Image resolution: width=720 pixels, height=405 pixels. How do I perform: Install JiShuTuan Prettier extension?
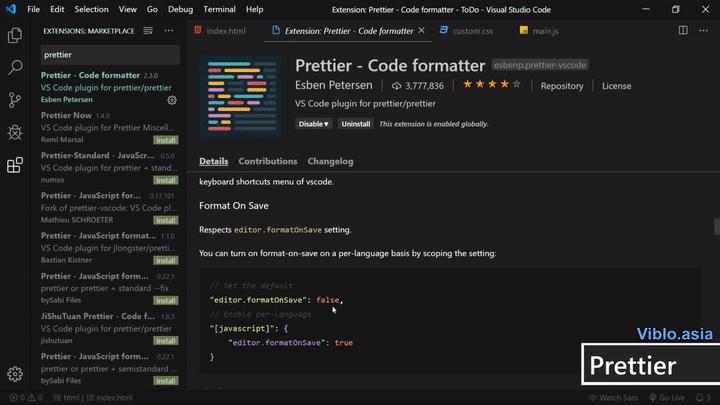pyautogui.click(x=165, y=341)
